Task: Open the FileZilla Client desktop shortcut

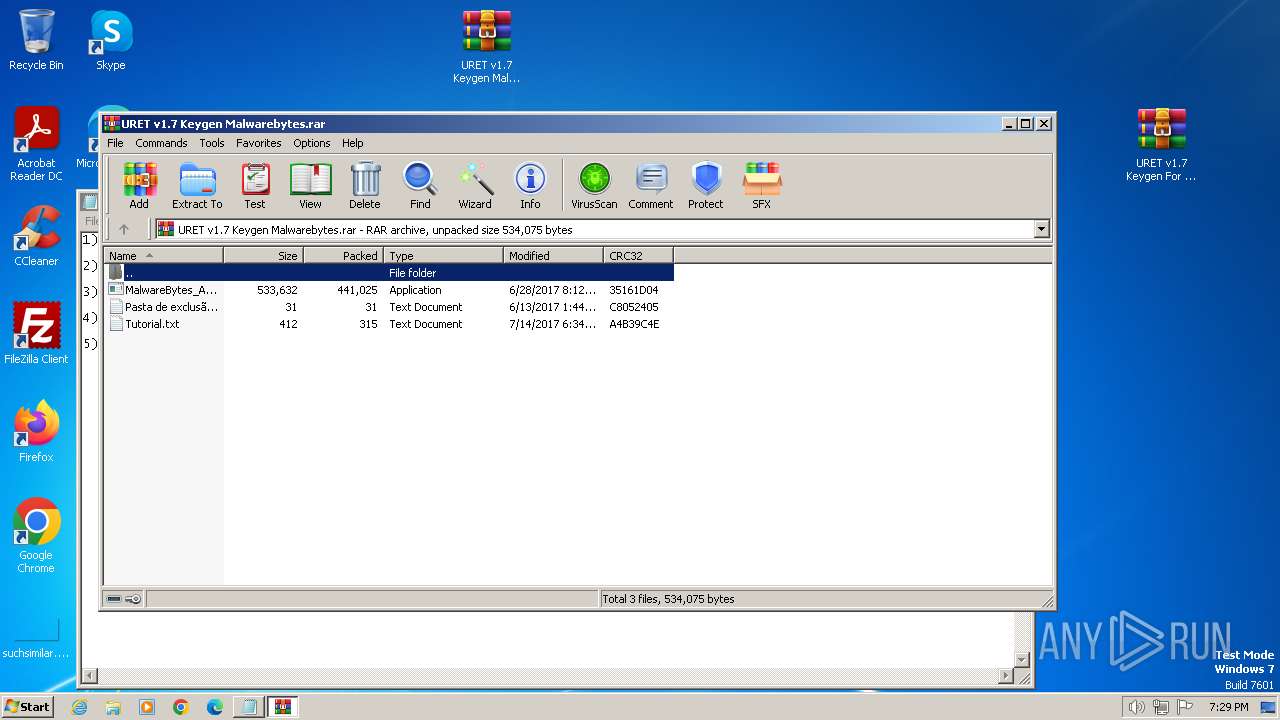Action: click(x=36, y=333)
